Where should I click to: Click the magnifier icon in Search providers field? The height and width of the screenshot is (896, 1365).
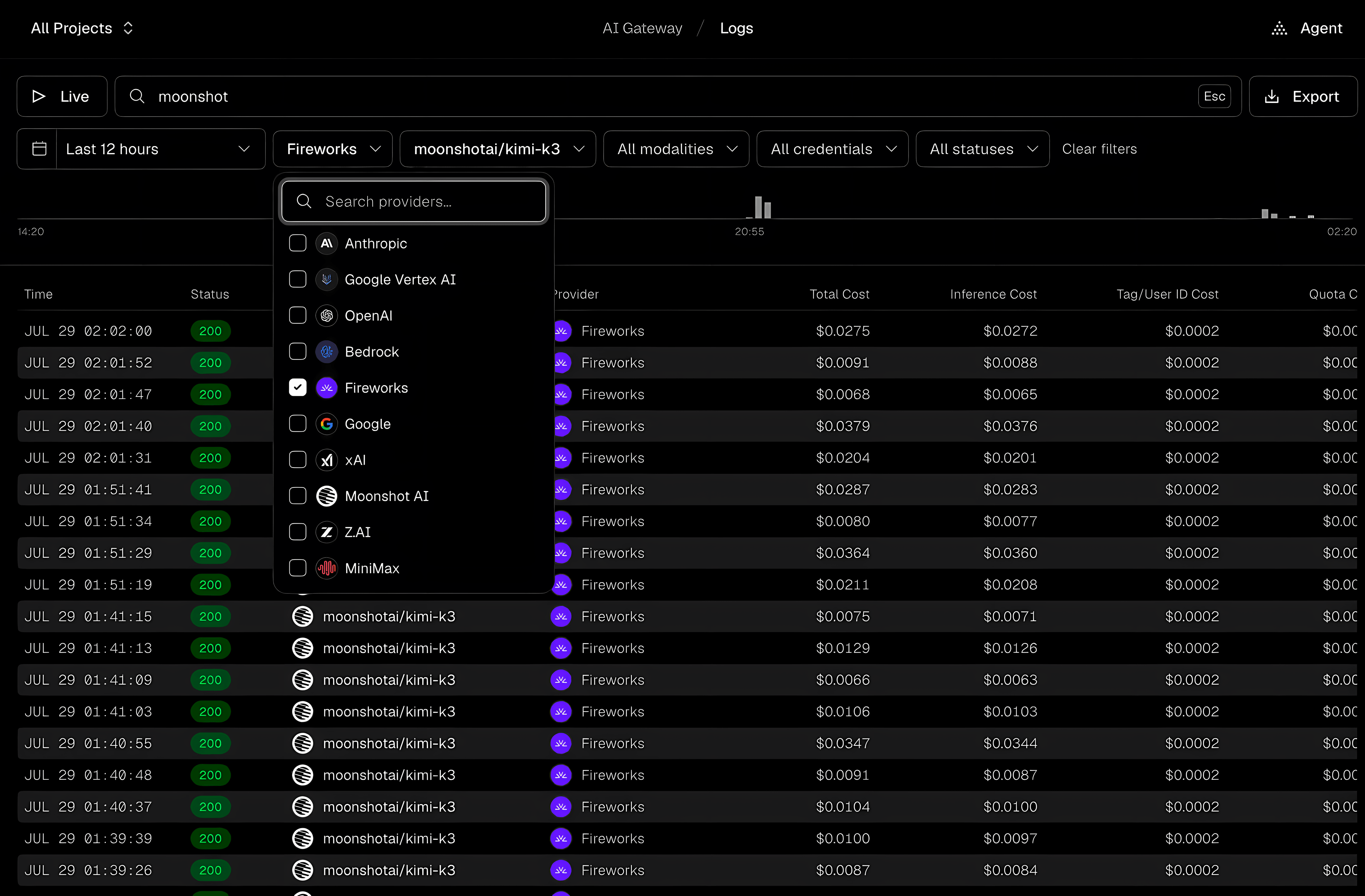tap(304, 201)
